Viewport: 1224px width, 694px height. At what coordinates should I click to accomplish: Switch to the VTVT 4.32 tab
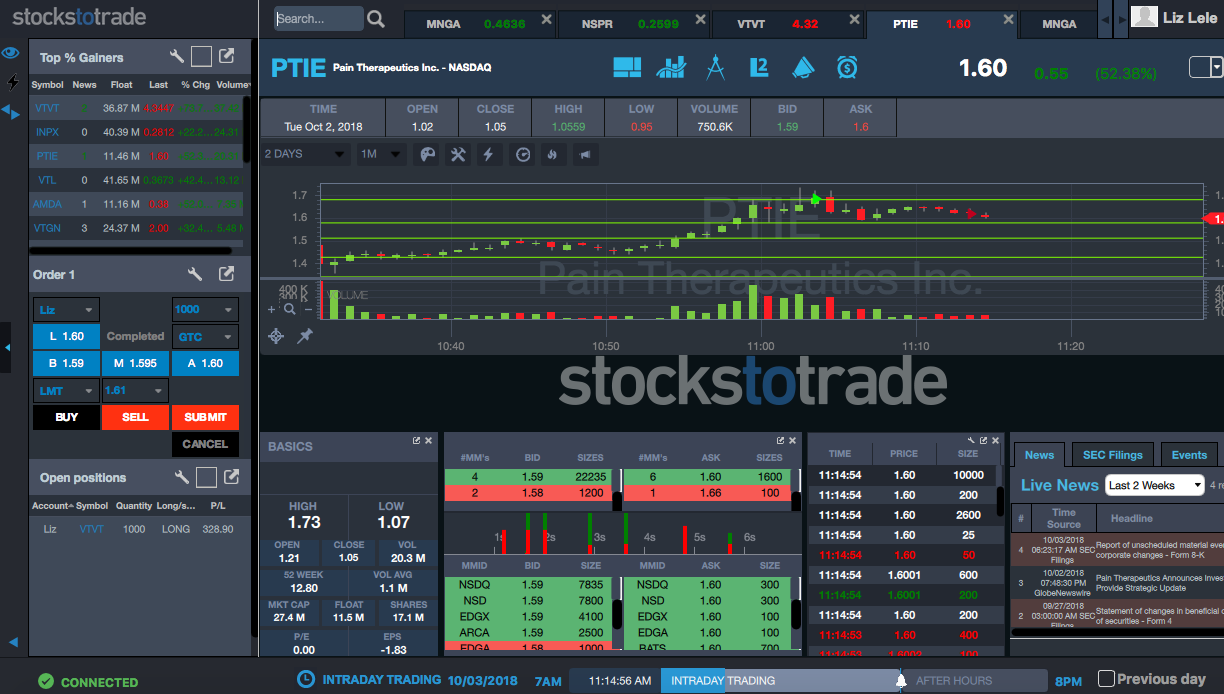click(x=788, y=24)
